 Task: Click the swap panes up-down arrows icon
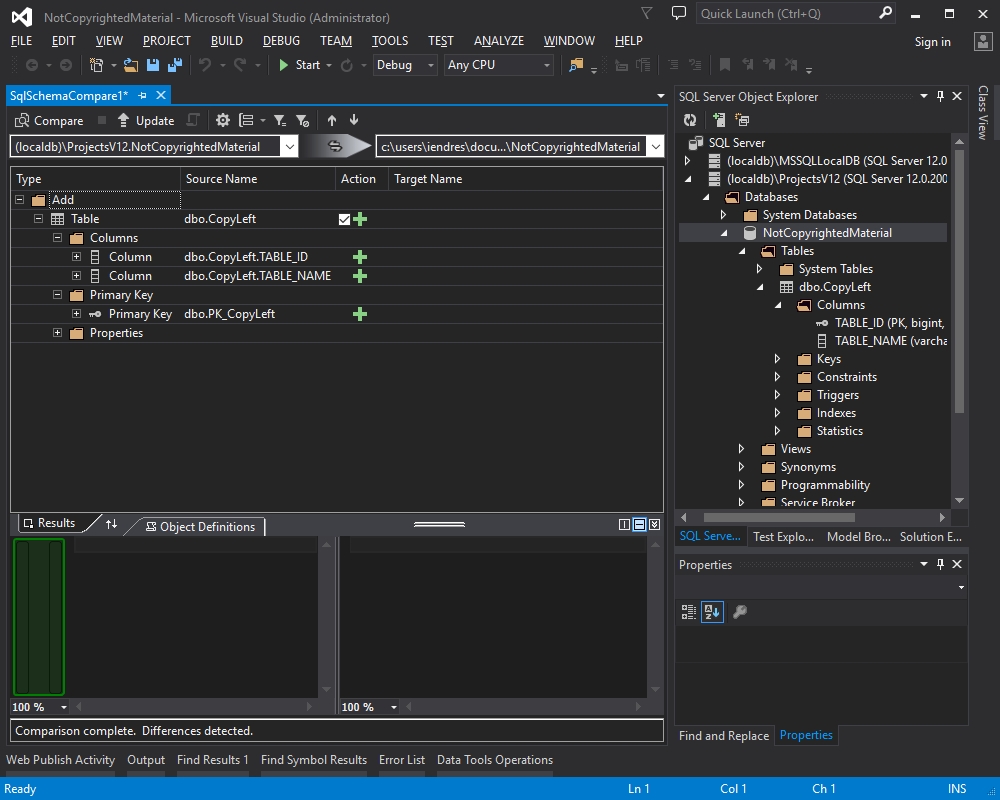[112, 524]
